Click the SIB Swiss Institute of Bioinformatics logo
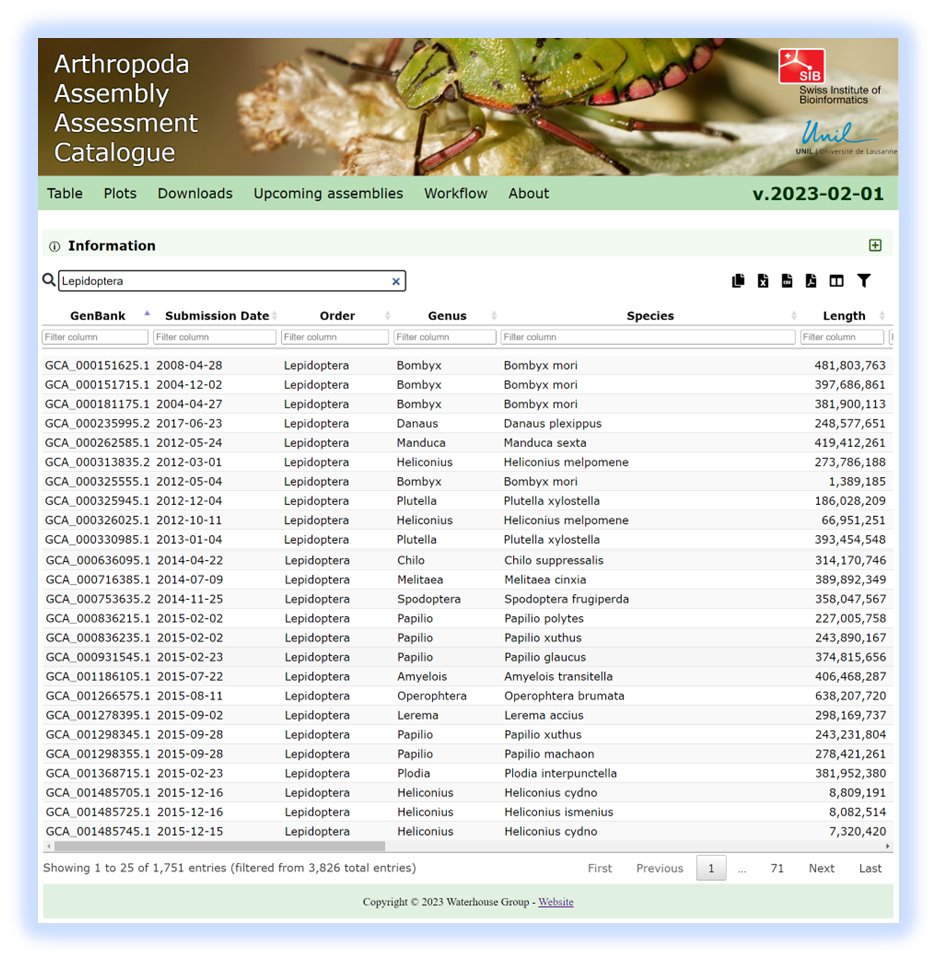The width and height of the screenshot is (937, 961). 830,77
